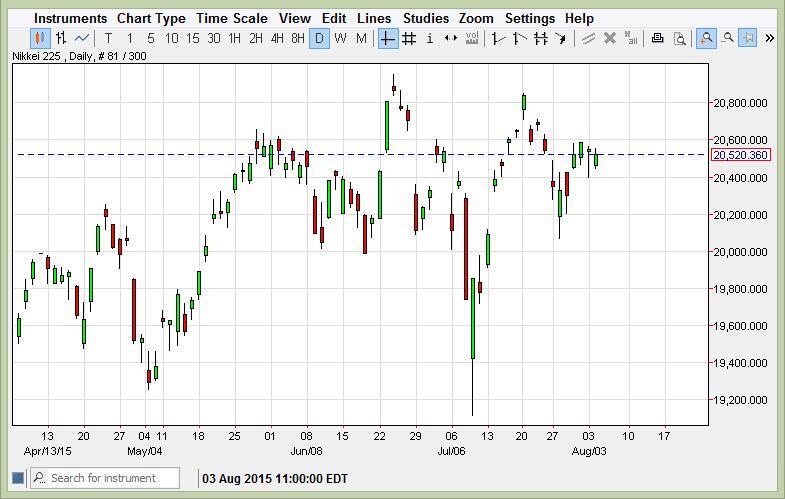This screenshot has height=499, width=785.
Task: Open the Instruments menu
Action: point(70,18)
